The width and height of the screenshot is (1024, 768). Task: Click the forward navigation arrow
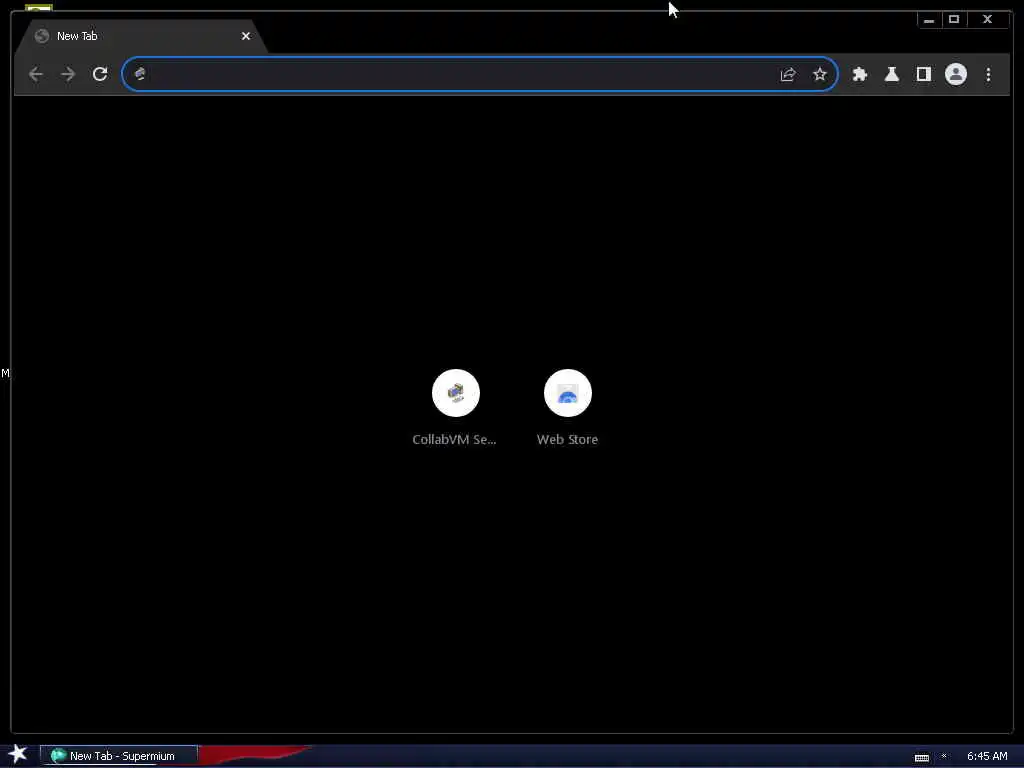[x=68, y=74]
